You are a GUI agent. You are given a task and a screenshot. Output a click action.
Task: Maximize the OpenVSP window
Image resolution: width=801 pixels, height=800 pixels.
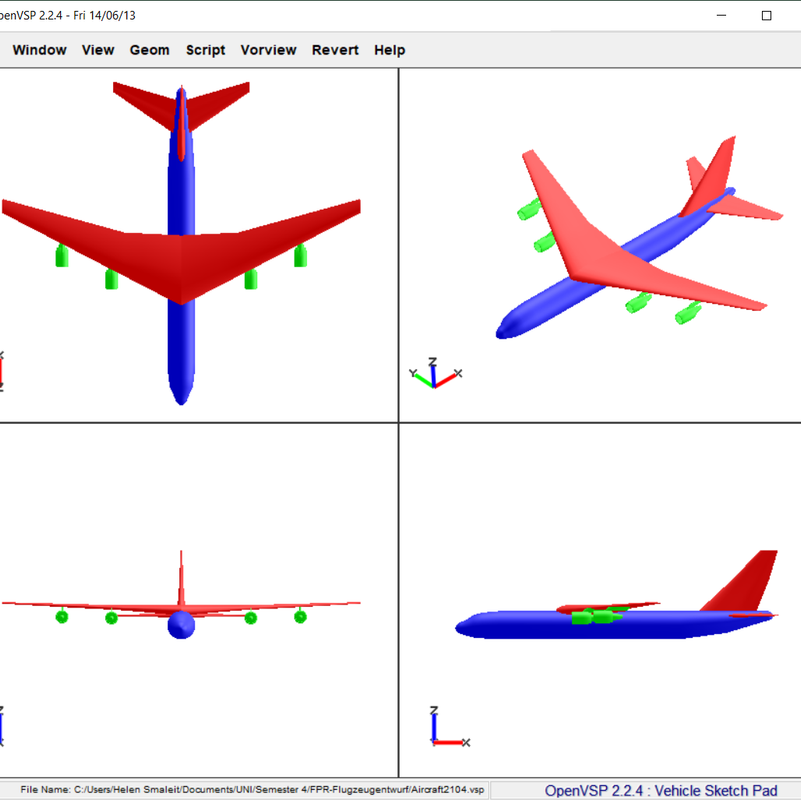[766, 15]
